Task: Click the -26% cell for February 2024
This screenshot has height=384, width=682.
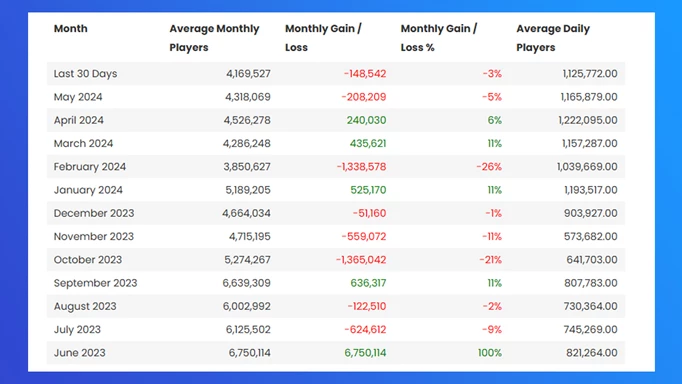Action: coord(489,167)
